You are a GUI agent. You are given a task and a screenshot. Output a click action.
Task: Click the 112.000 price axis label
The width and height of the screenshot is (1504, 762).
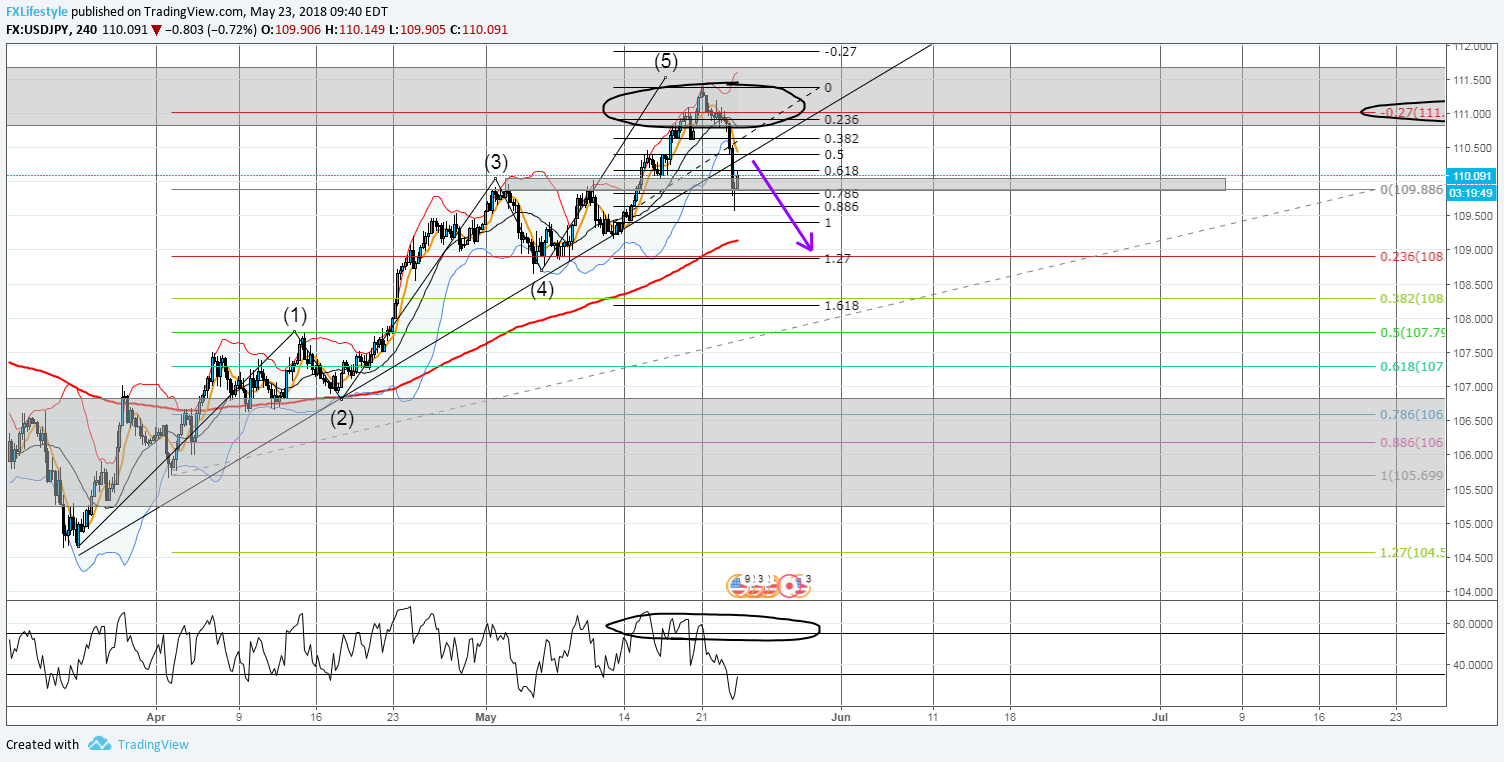point(1472,46)
